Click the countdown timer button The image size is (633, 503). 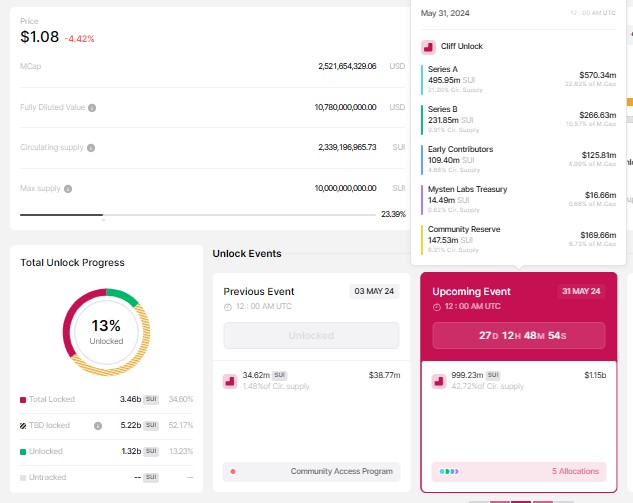(x=519, y=335)
